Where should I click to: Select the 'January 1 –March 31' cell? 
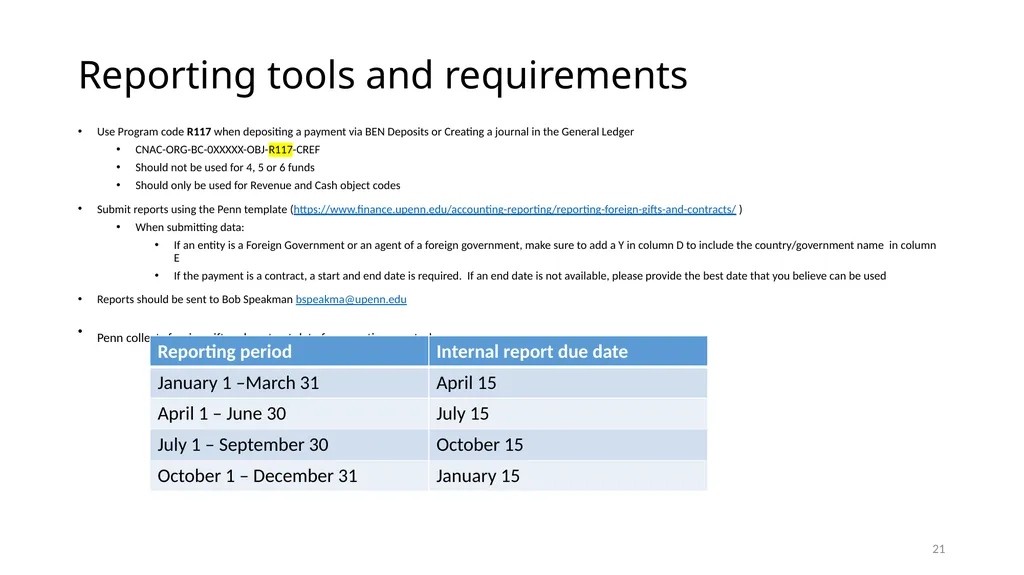289,383
